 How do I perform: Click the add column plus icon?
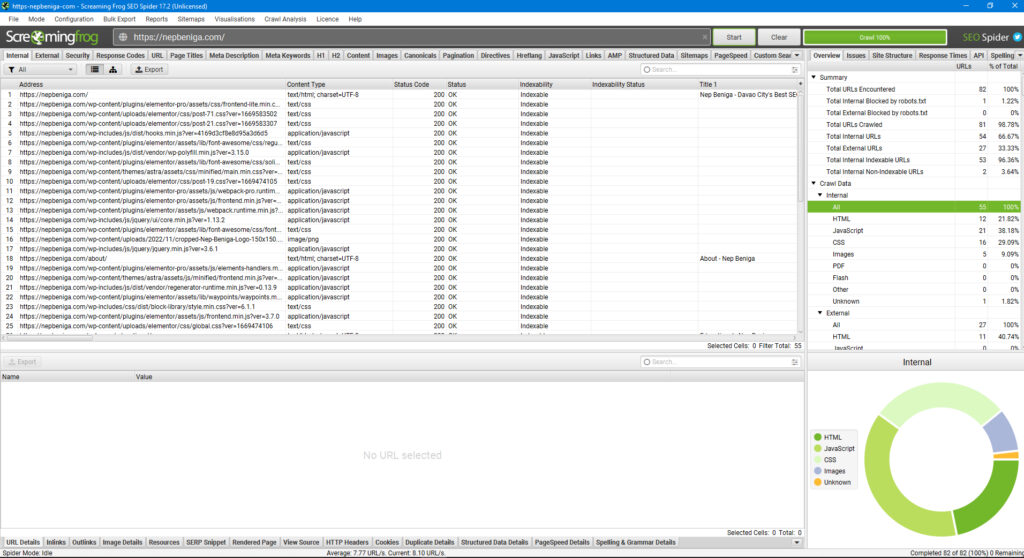click(800, 84)
